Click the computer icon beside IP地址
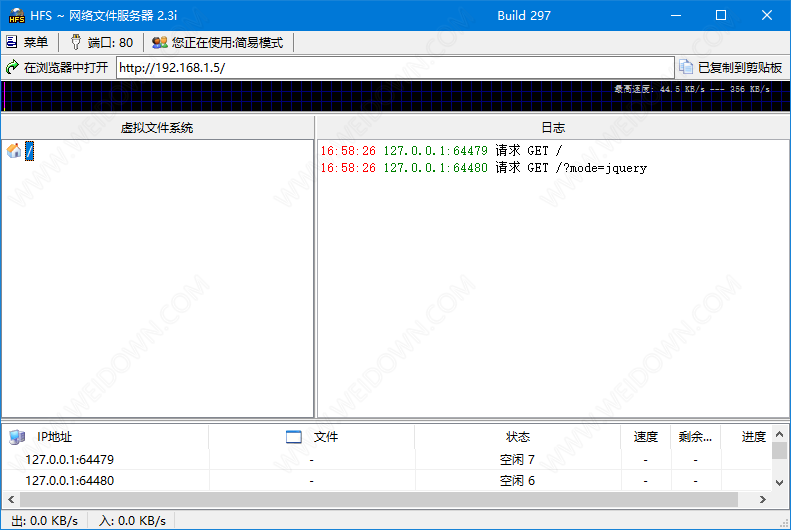Screen dimensions: 791x530 click(x=17, y=437)
